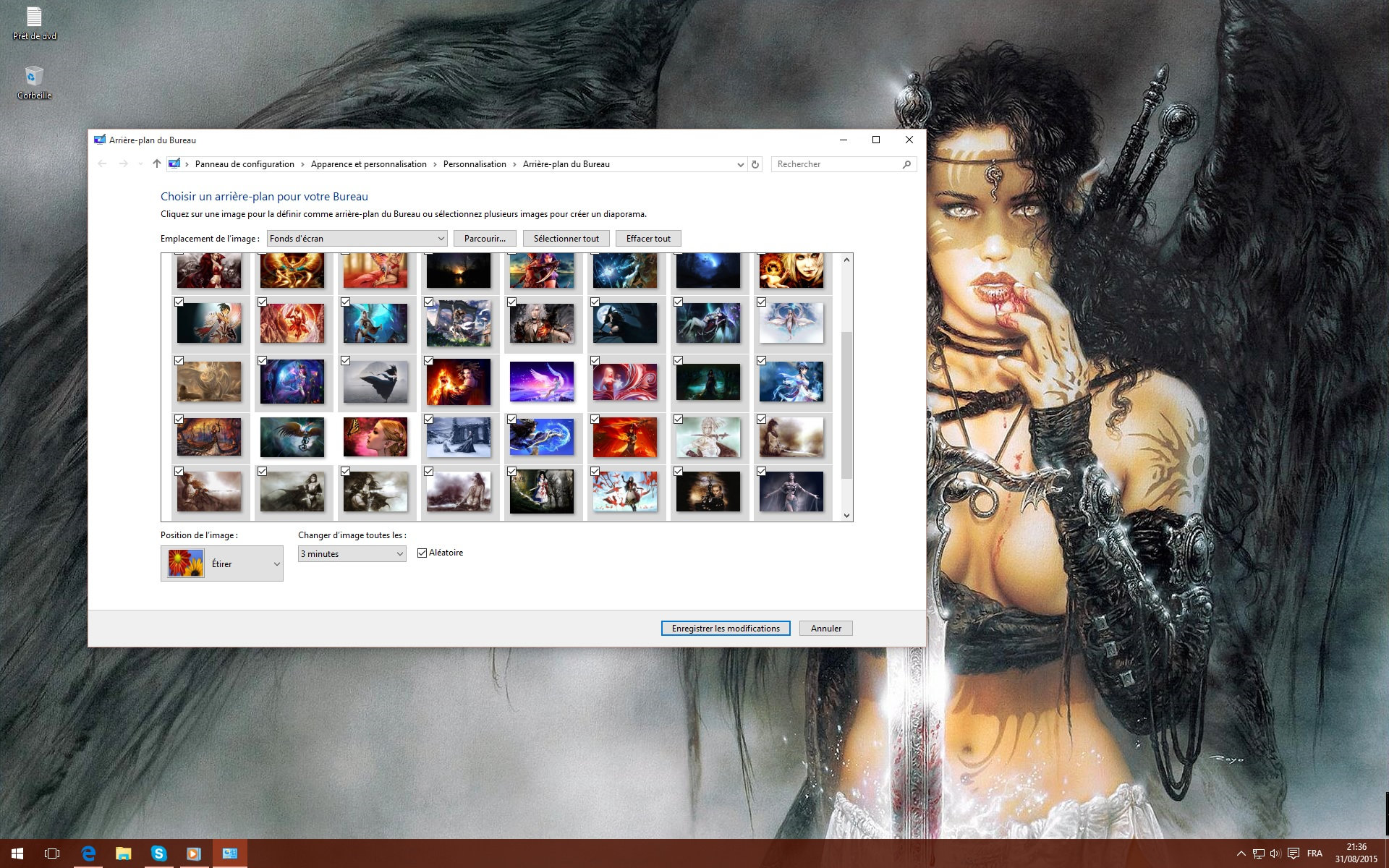The width and height of the screenshot is (1389, 868).
Task: Open the volume tray icon
Action: (x=1275, y=854)
